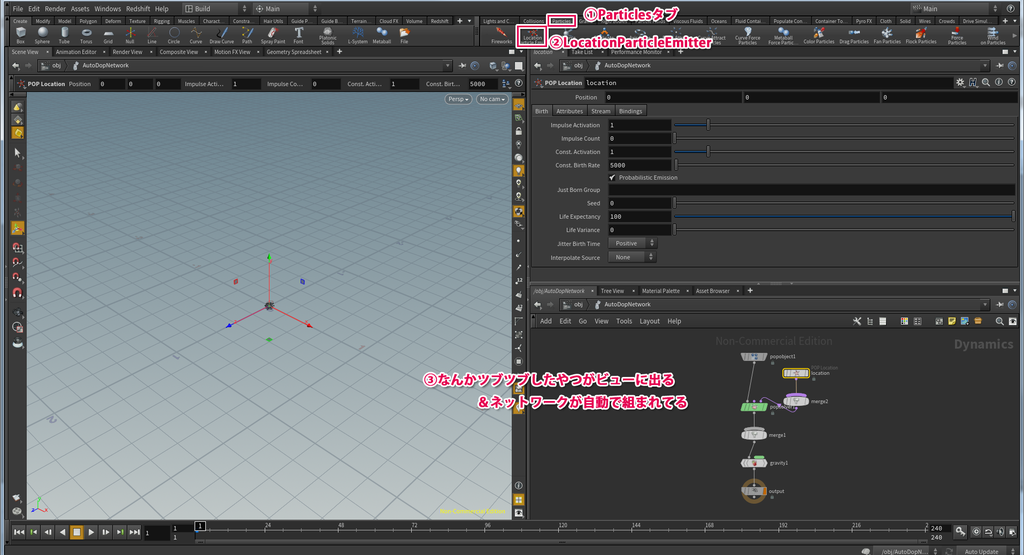Select the L-System shelf tool
This screenshot has height=555, width=1024.
pos(357,35)
